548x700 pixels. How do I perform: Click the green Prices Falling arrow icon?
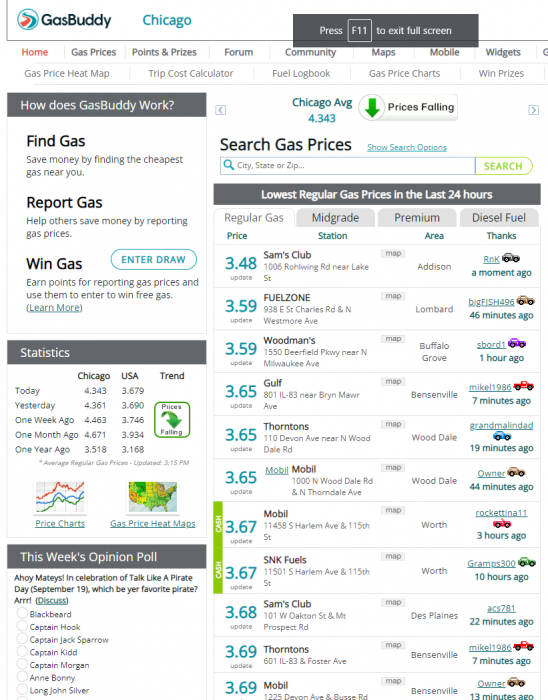372,107
